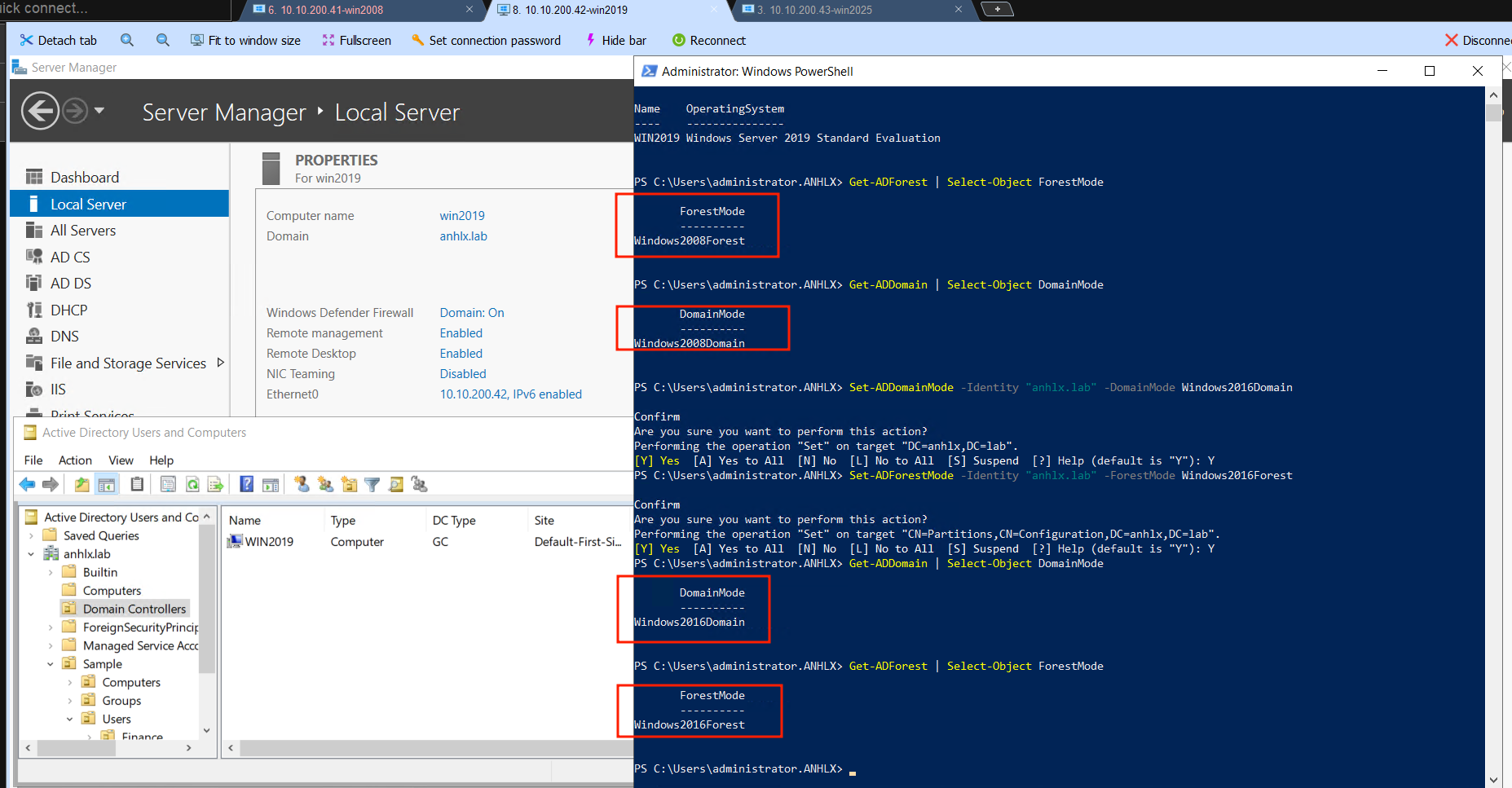This screenshot has width=1512, height=788.
Task: Zoom out with second magnifier icon
Action: pyautogui.click(x=163, y=40)
